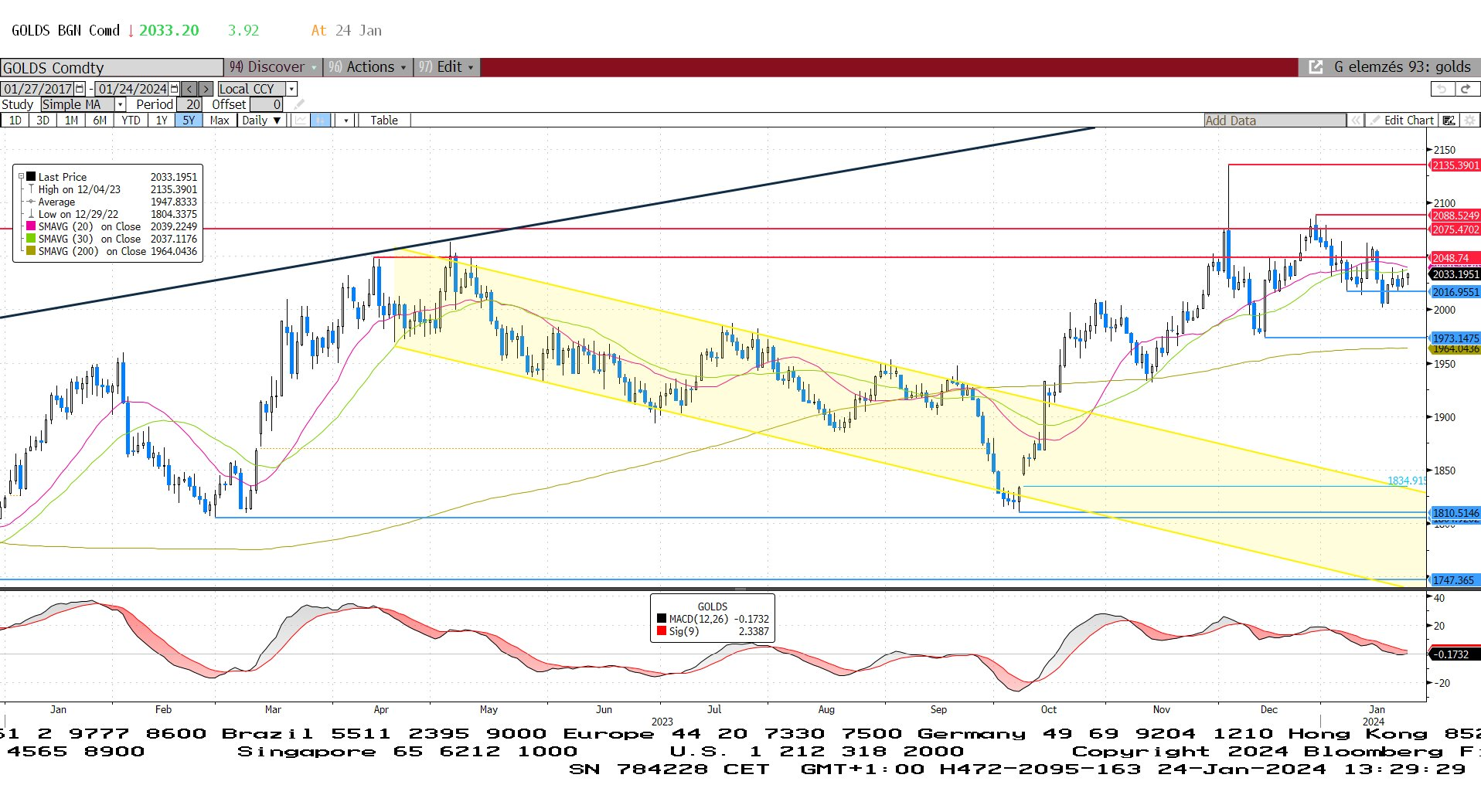The height and width of the screenshot is (812, 1481).
Task: Click the Low on 12/29/22 marker icon in legend
Action: tap(31, 214)
